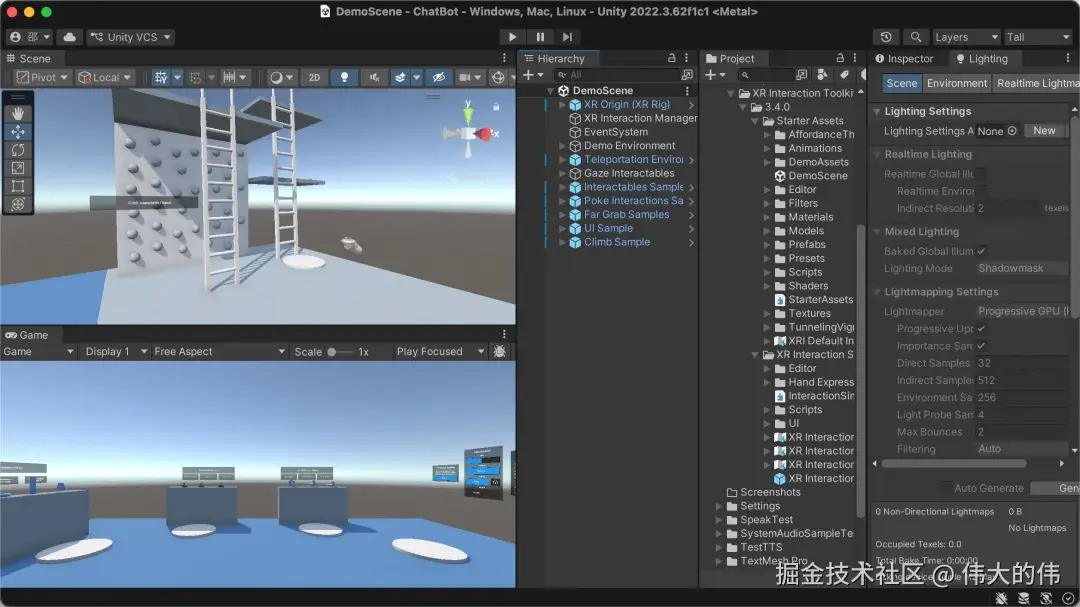Open the Layers dropdown

(966, 37)
